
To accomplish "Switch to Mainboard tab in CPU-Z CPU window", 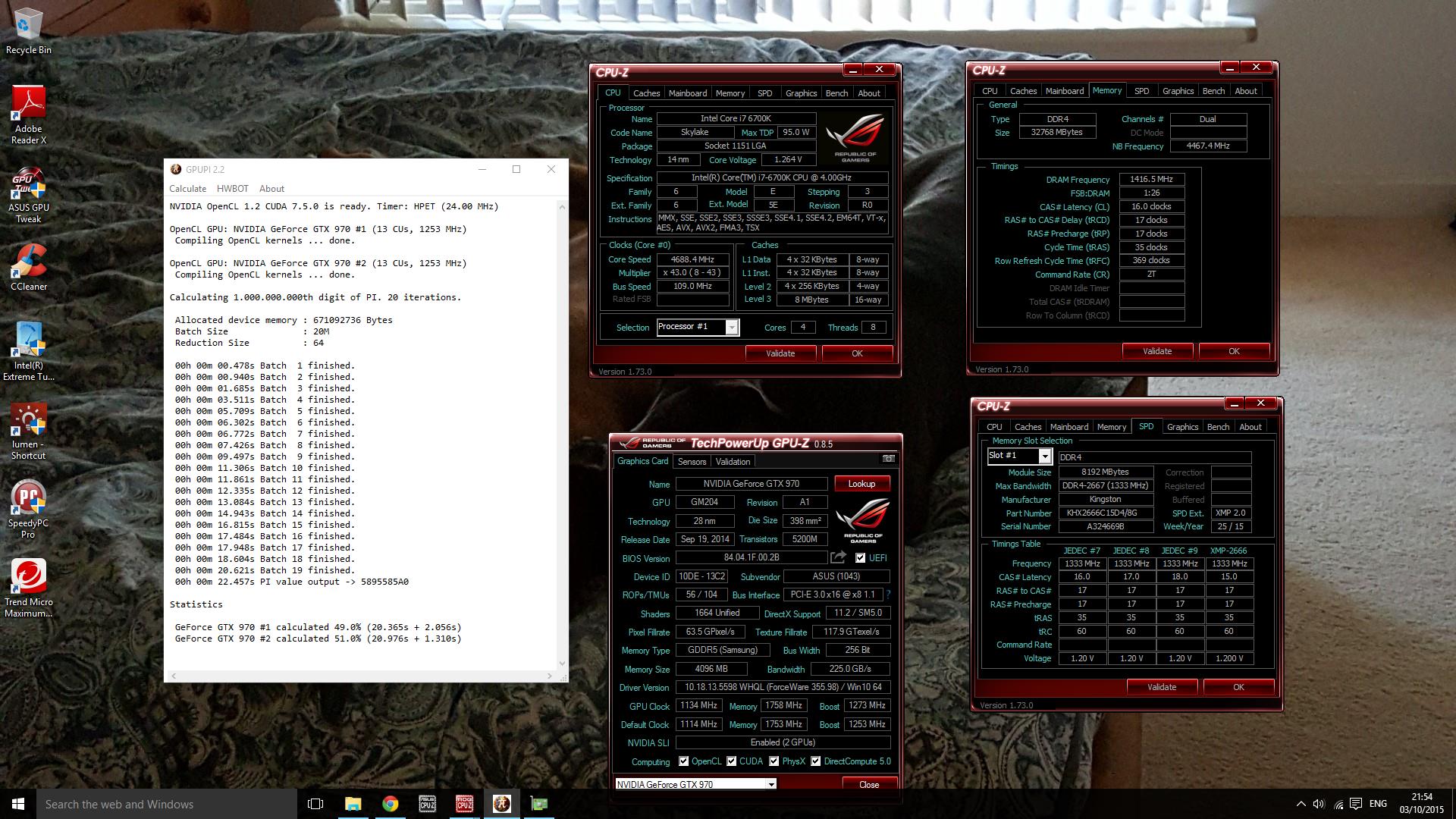I will click(x=688, y=93).
